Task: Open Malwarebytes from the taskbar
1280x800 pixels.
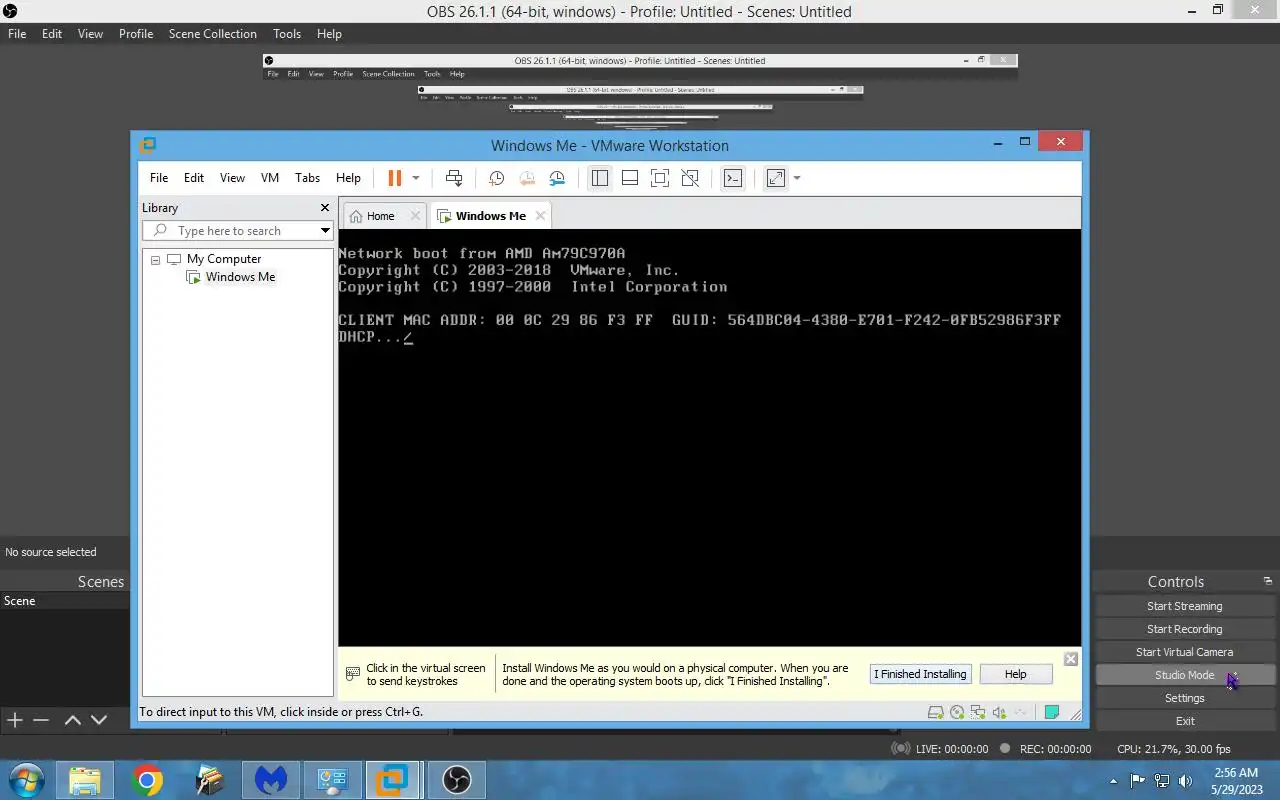Action: 270,780
